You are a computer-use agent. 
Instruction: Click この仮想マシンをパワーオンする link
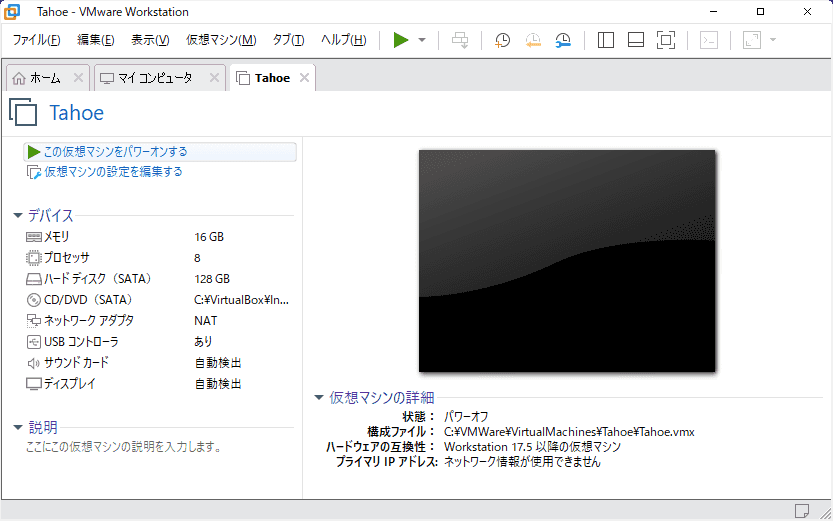pyautogui.click(x=115, y=152)
